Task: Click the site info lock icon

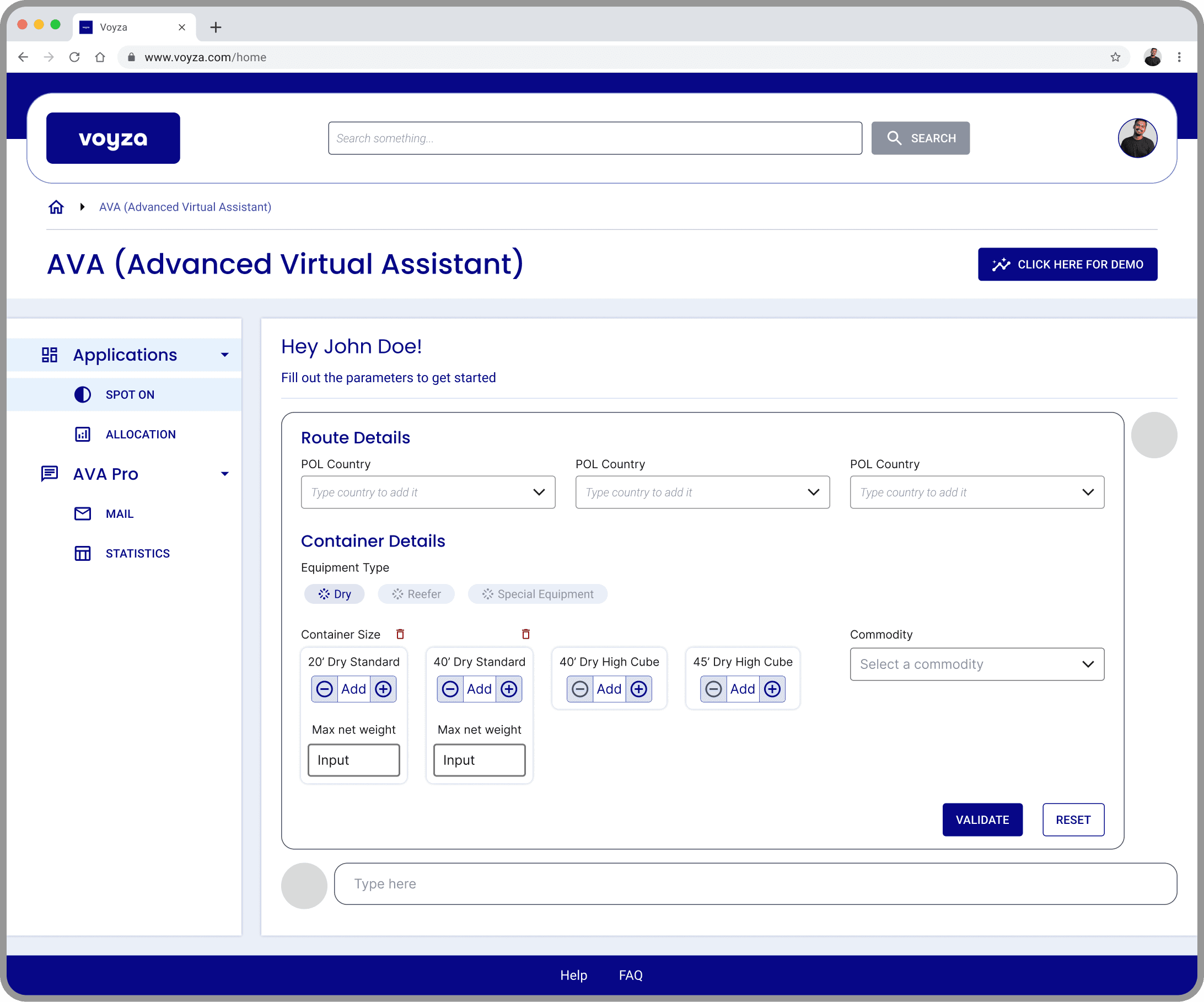Action: [x=131, y=57]
